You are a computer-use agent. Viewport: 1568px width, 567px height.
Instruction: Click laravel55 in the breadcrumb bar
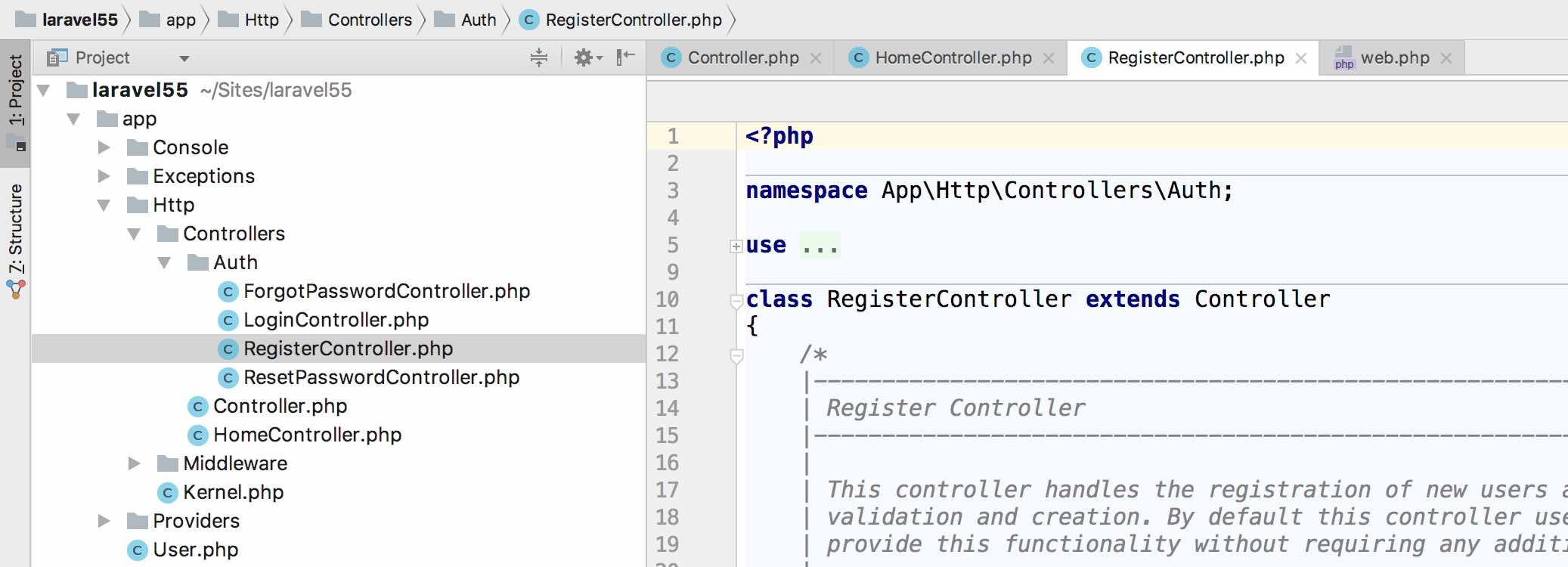point(79,20)
